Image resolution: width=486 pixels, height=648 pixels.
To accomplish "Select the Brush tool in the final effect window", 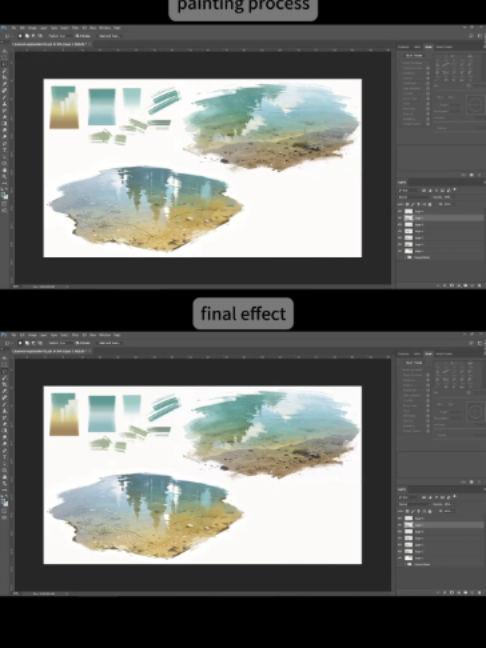I will tap(5, 404).
